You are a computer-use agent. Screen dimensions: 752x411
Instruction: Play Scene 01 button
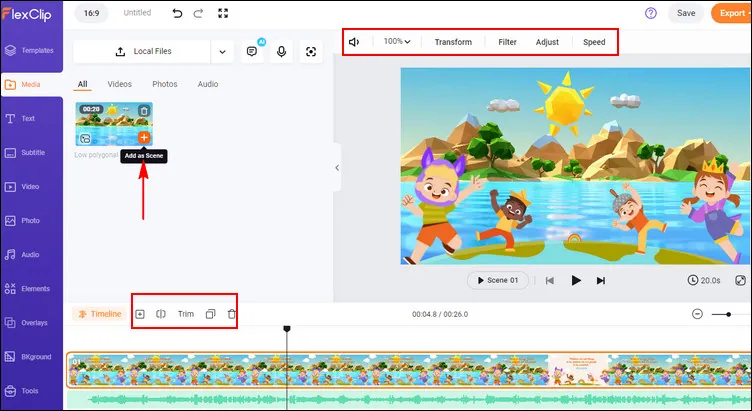498,281
